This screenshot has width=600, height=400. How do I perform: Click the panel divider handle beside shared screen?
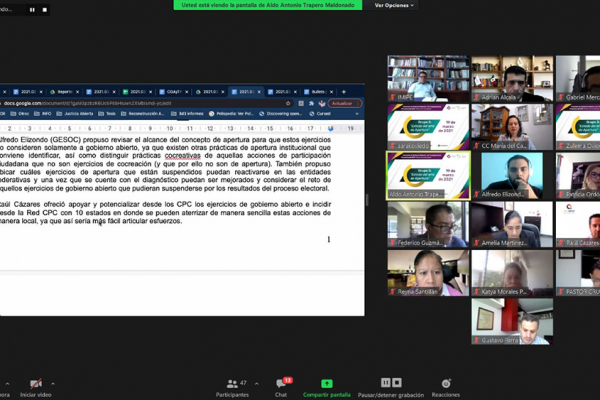click(367, 200)
